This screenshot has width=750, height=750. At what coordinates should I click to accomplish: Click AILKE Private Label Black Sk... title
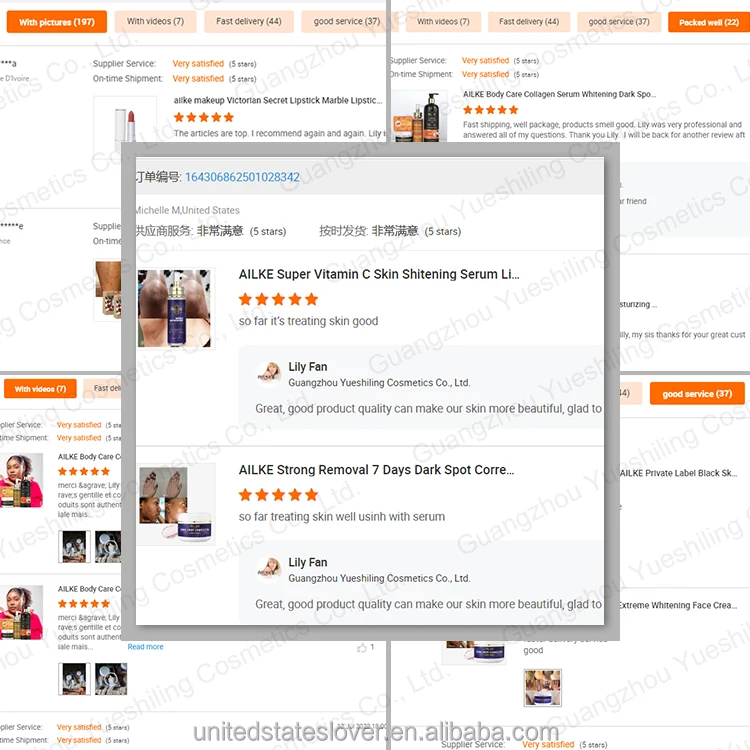[x=678, y=473]
